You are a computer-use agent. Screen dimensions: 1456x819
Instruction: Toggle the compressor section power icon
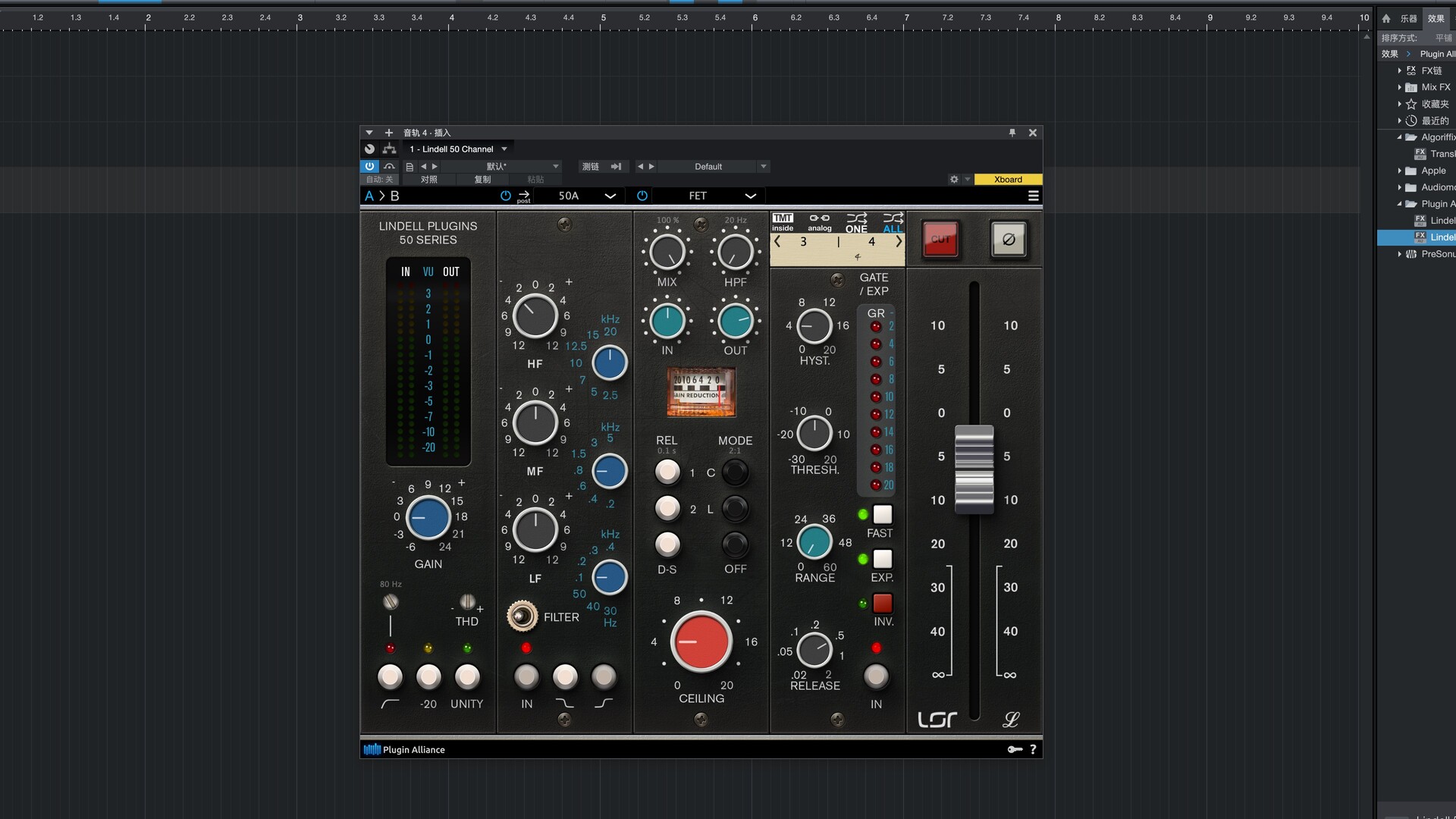642,196
